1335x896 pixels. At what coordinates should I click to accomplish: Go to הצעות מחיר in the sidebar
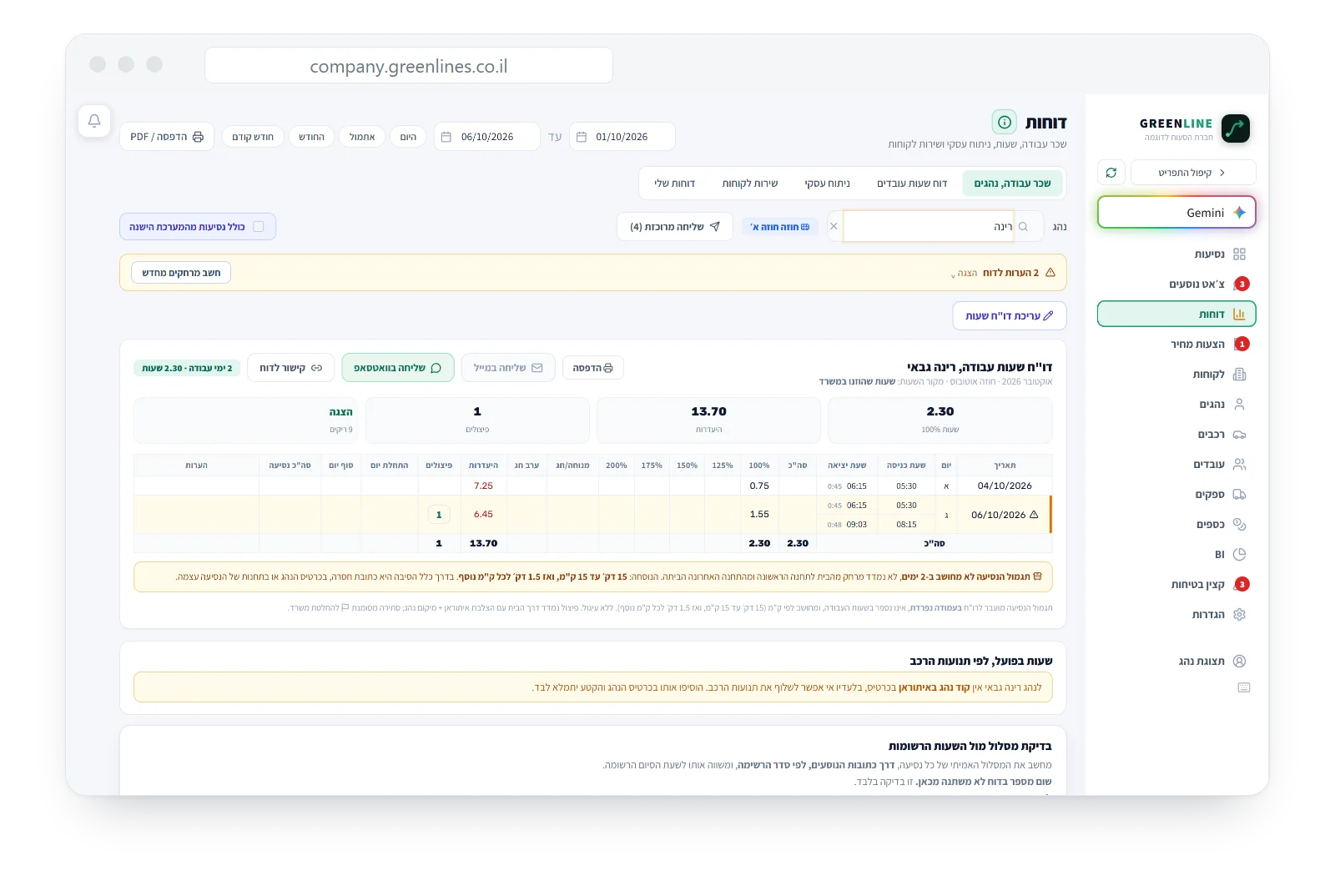coord(1176,345)
